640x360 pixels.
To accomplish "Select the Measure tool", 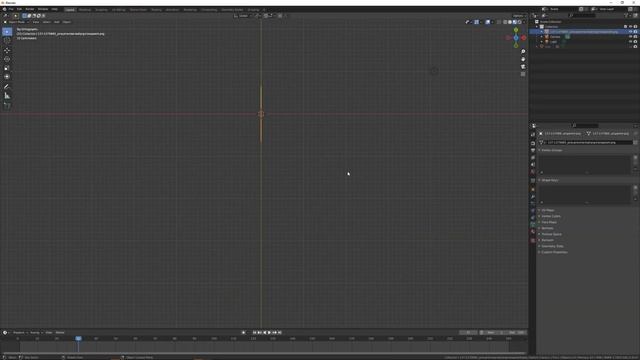I will tap(7, 96).
